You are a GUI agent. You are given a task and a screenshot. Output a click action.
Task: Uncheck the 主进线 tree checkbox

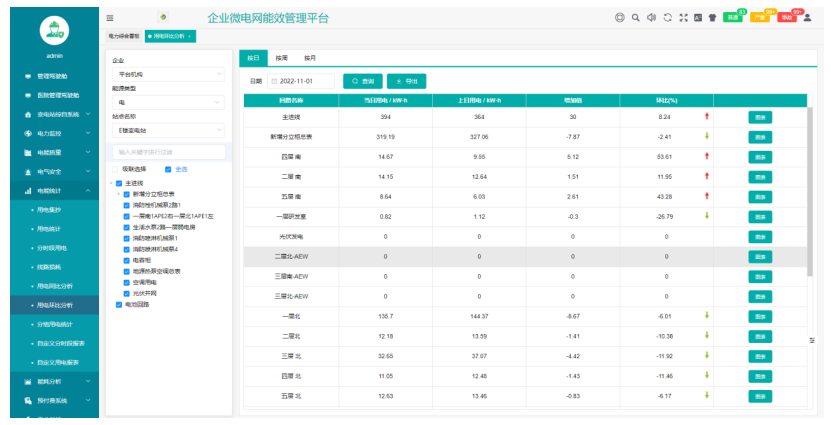119,183
